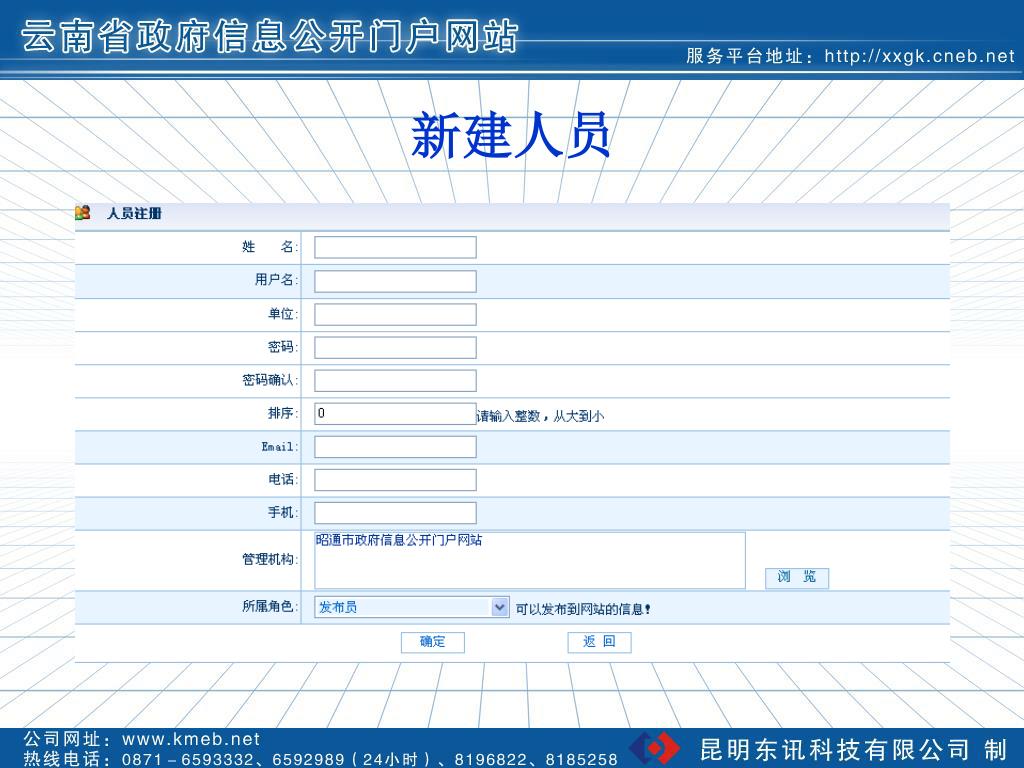The image size is (1024, 768).
Task: Focus the Email input field
Action: click(395, 447)
